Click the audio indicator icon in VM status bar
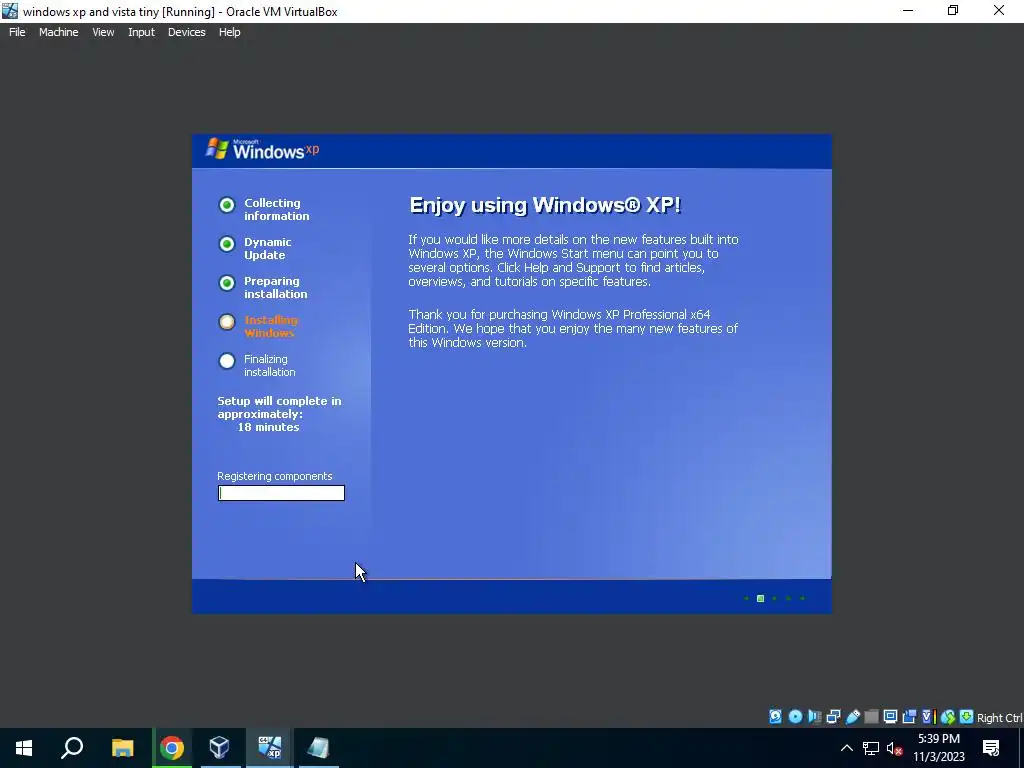The width and height of the screenshot is (1024, 768). point(814,716)
